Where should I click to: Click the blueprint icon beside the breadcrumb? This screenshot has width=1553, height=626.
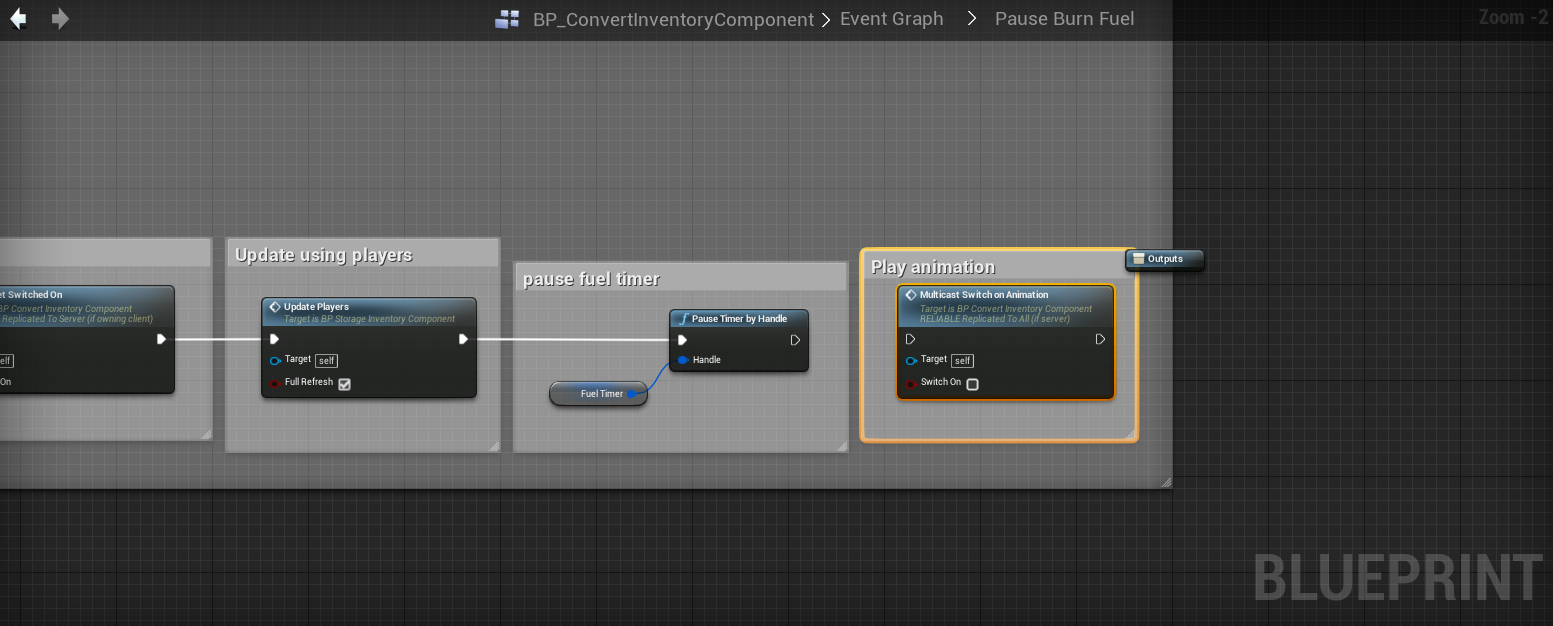(x=508, y=19)
